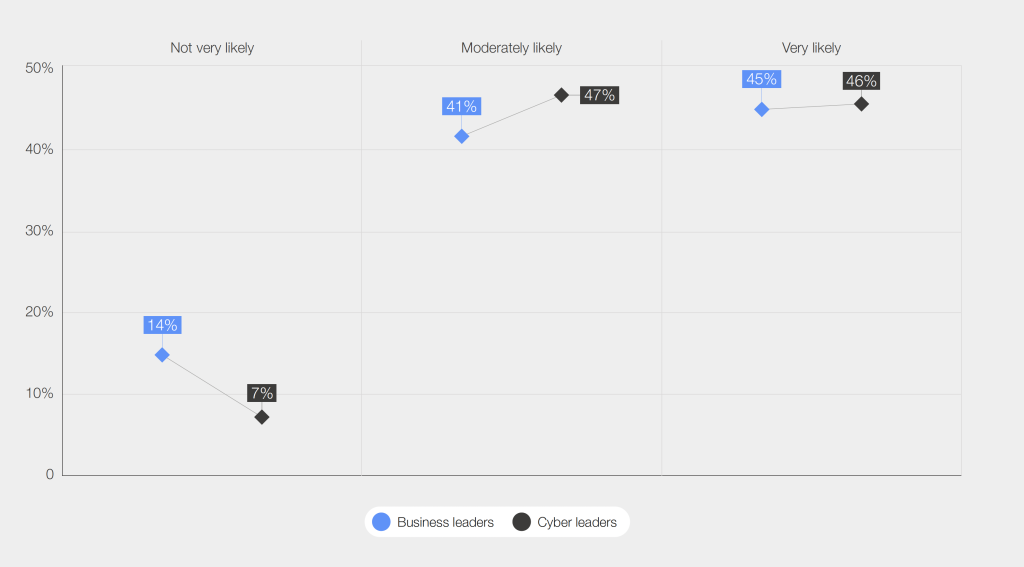1024x567 pixels.
Task: Click the Not very likely column header
Action: click(x=212, y=48)
